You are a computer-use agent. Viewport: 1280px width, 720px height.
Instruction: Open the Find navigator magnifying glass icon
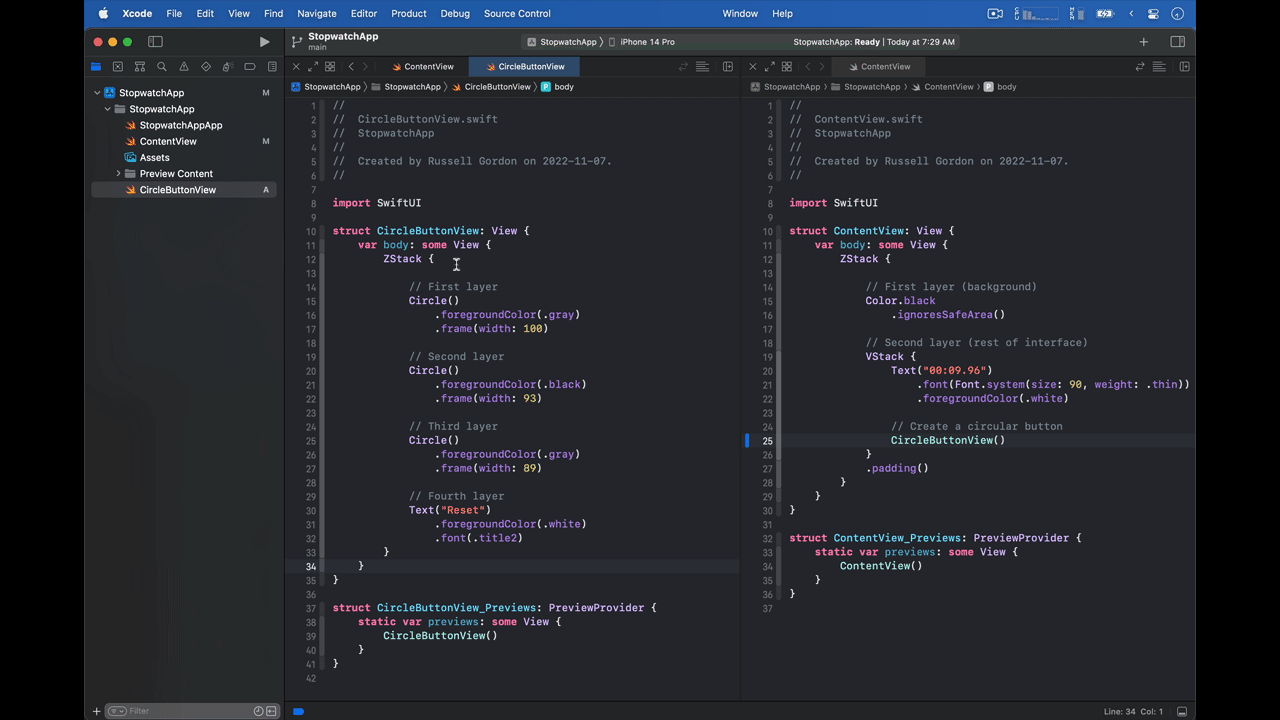tap(161, 66)
